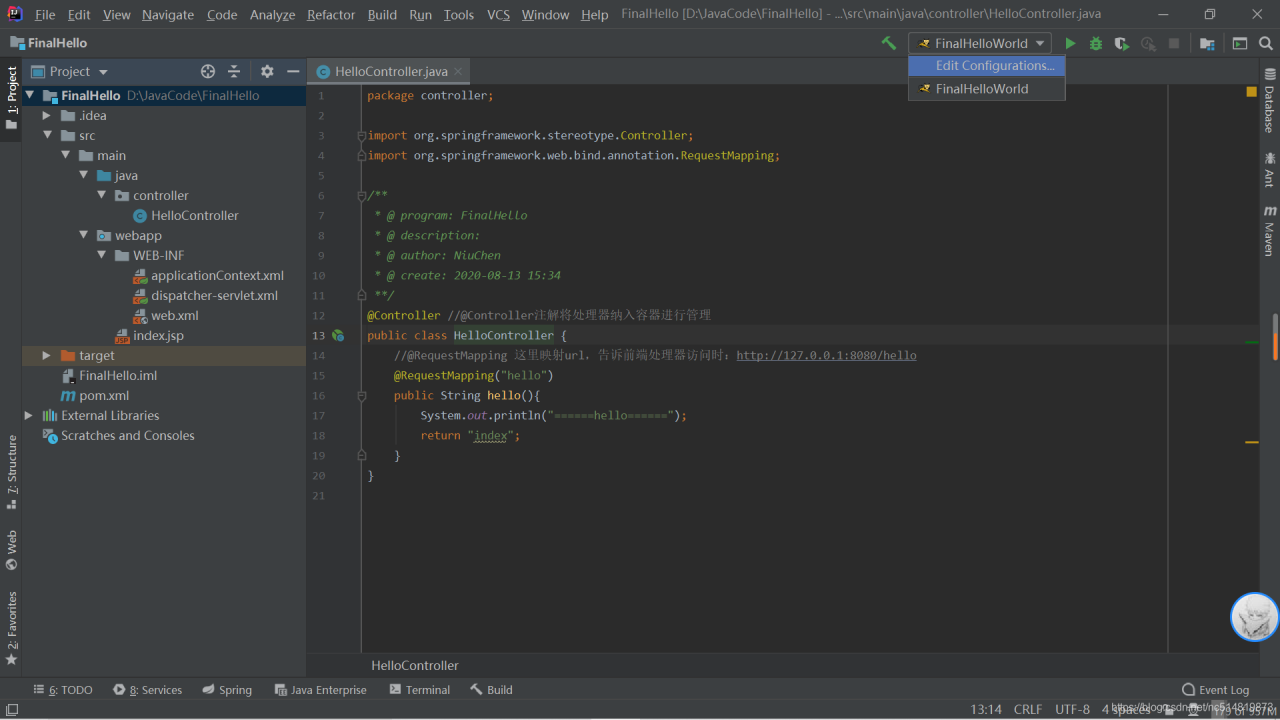Open the Structure tool window
Screen dimensions: 1280x720
click(12, 472)
